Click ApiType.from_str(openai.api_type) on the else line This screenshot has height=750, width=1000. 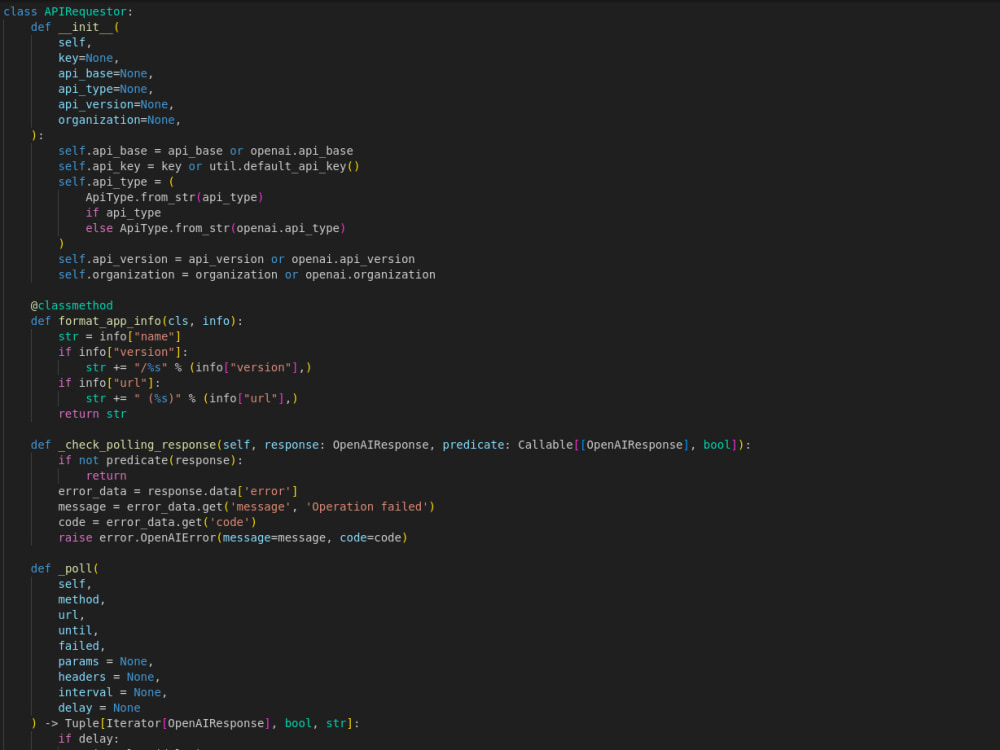click(x=232, y=228)
